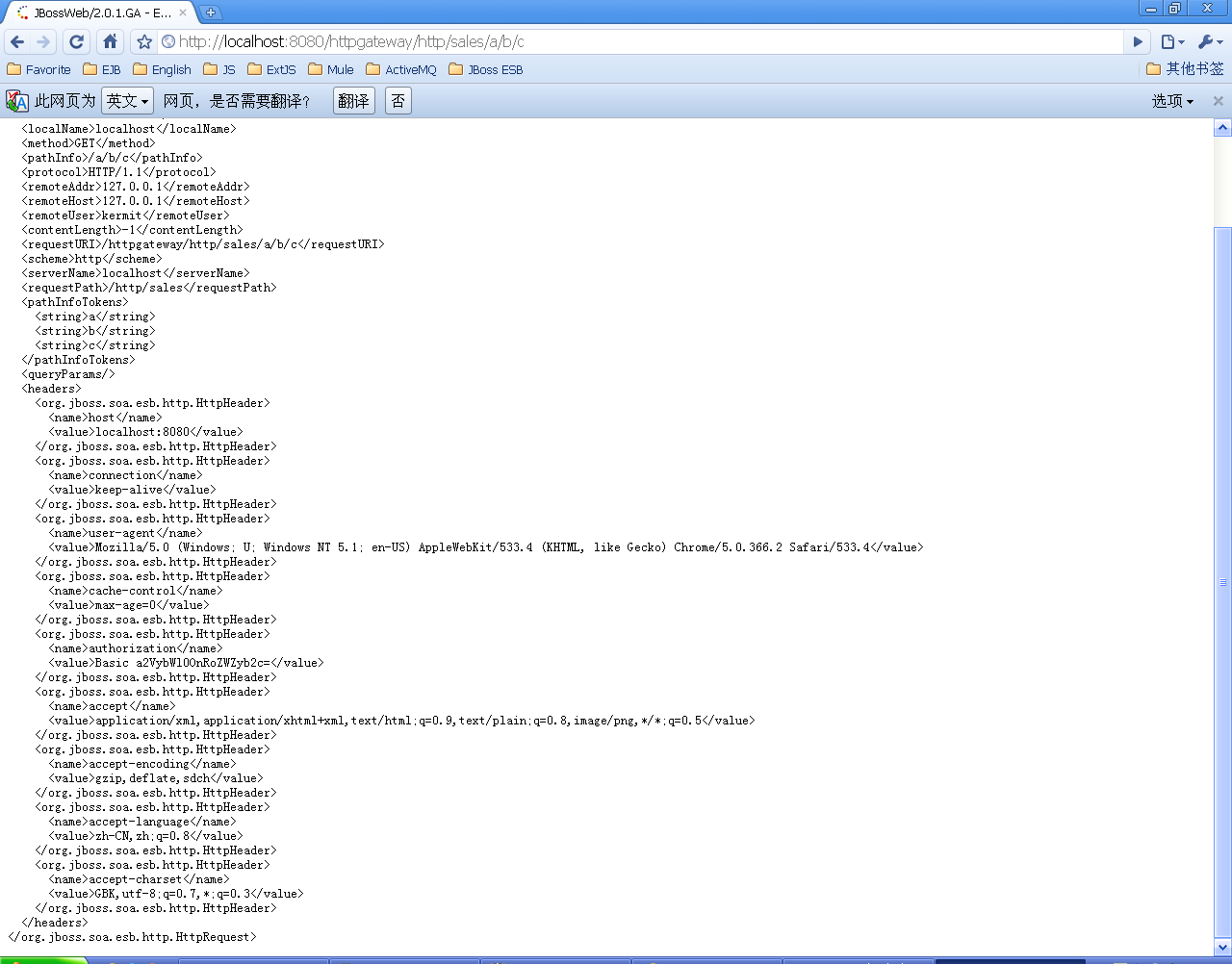Open the Favorite bookmarks folder
The image size is (1232, 964).
tap(38, 69)
